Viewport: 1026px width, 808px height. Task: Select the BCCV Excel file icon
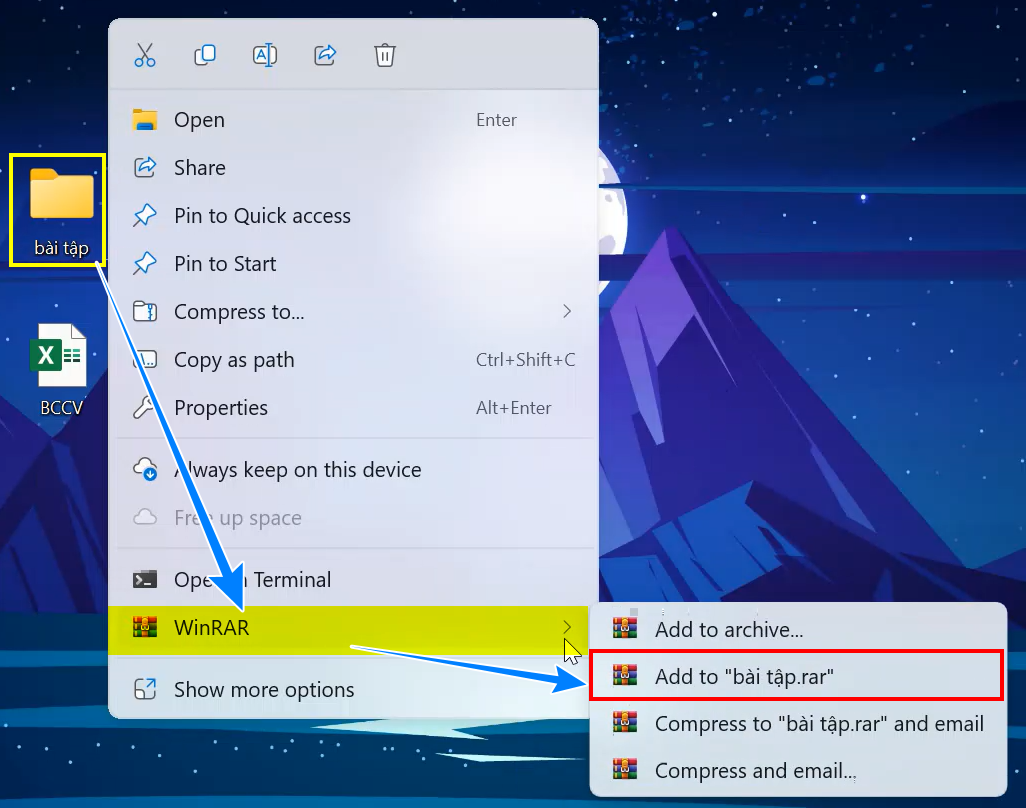tap(61, 357)
